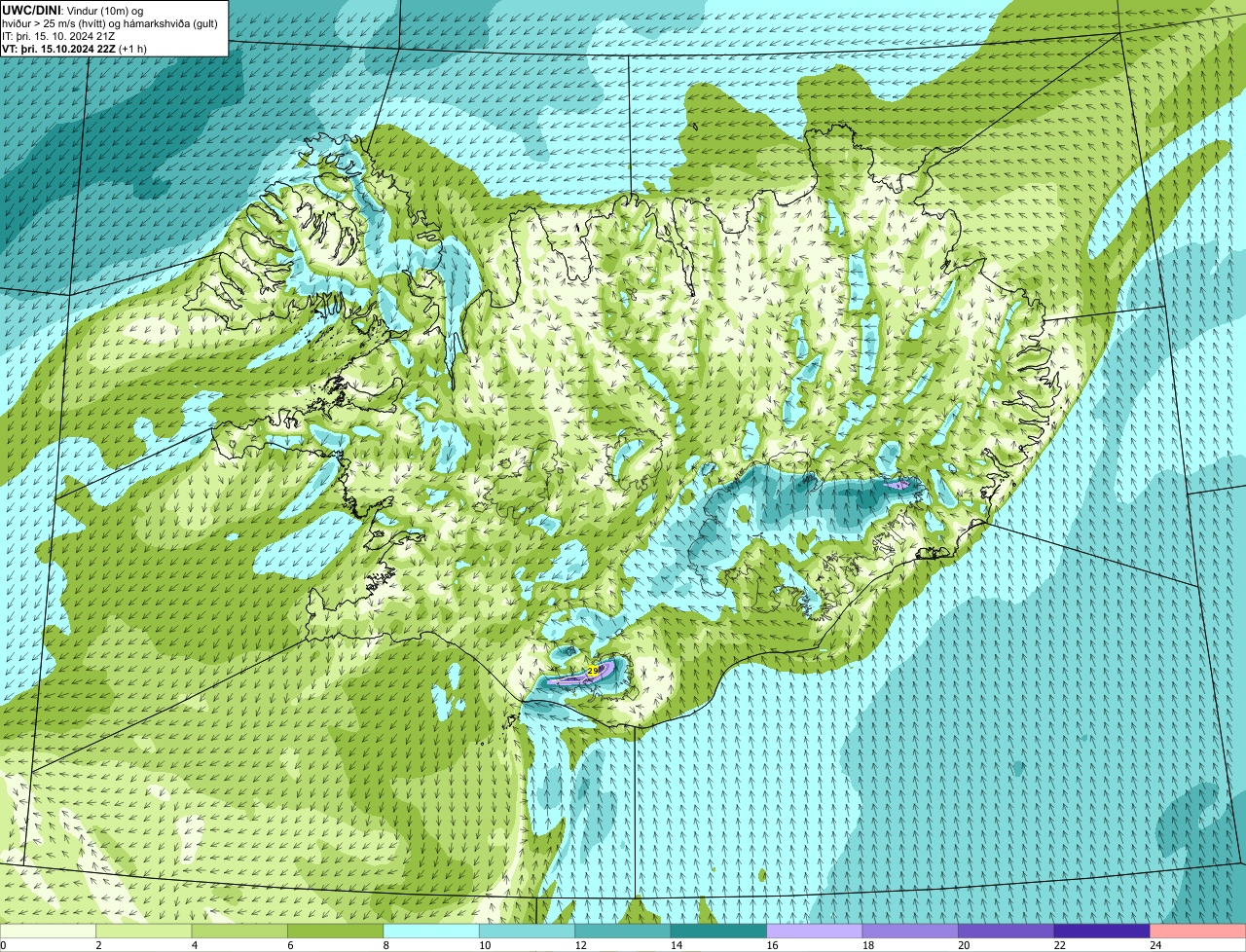This screenshot has height=952, width=1246.
Task: Click the legend tick label '8'
Action: tap(385, 945)
